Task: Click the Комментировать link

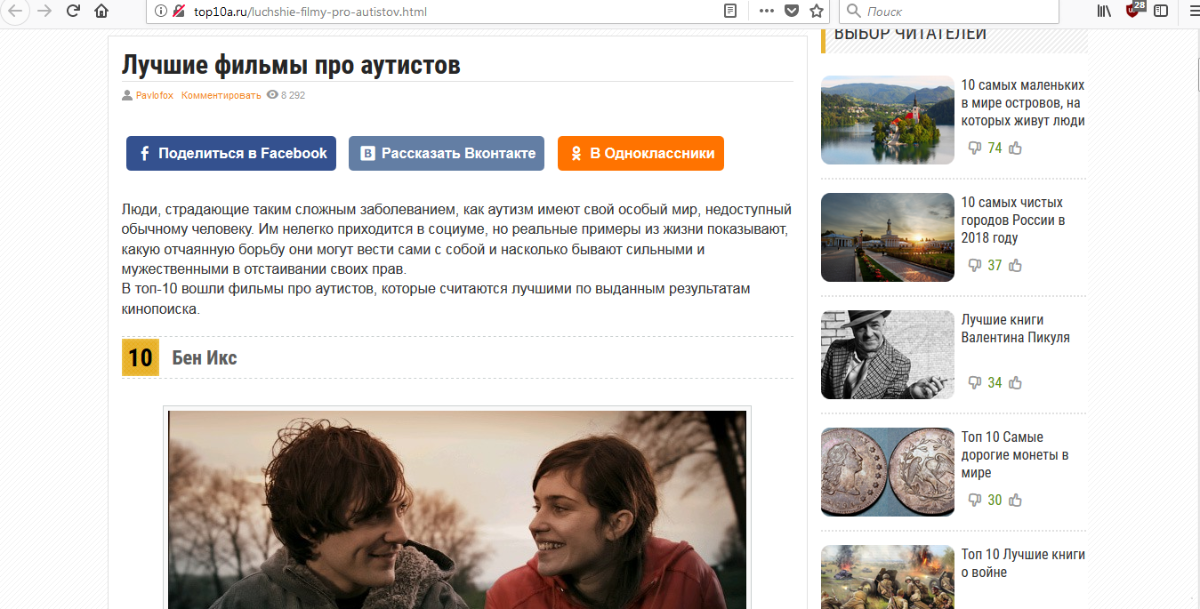Action: (x=221, y=95)
